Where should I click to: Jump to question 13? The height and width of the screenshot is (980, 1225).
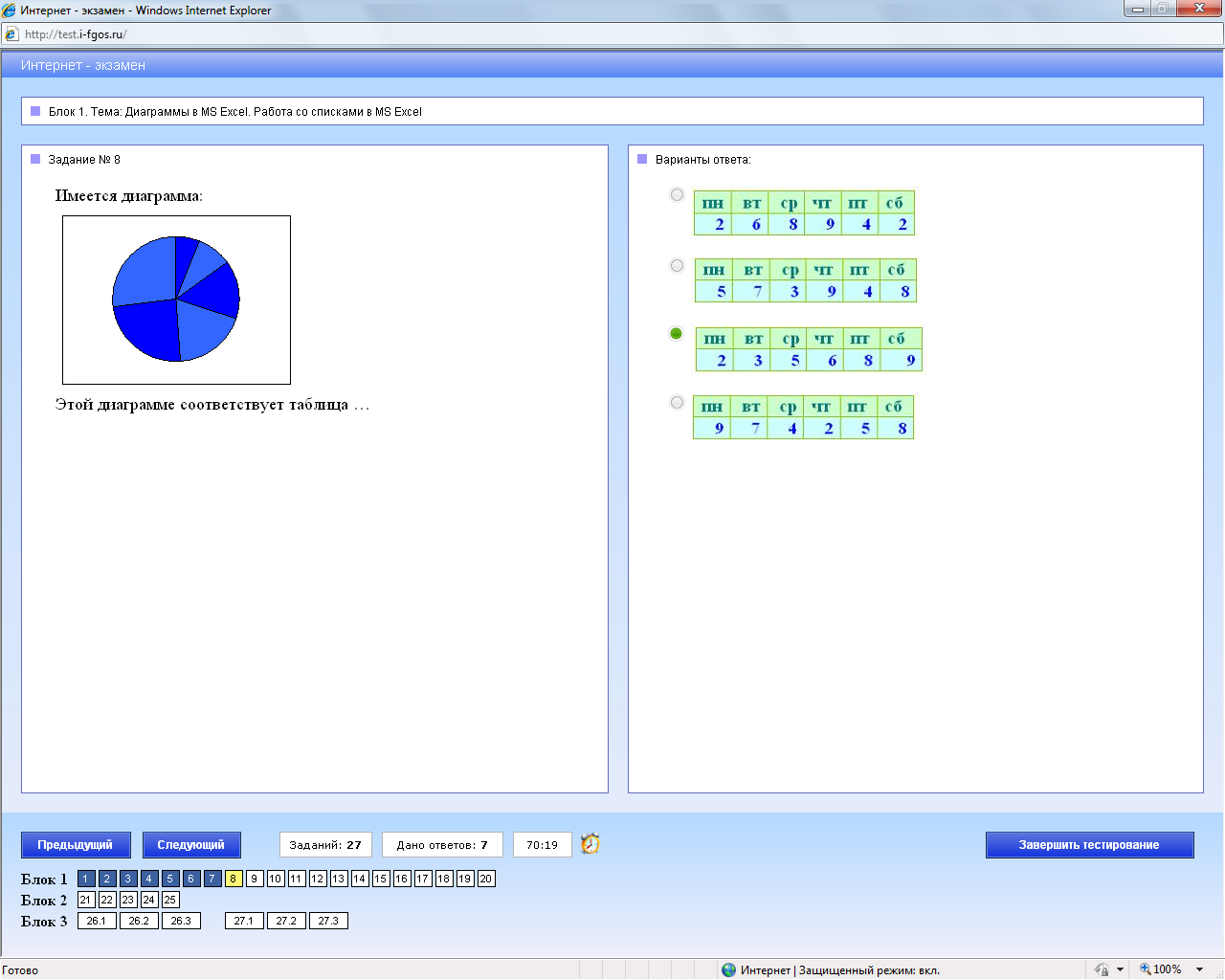click(x=339, y=879)
